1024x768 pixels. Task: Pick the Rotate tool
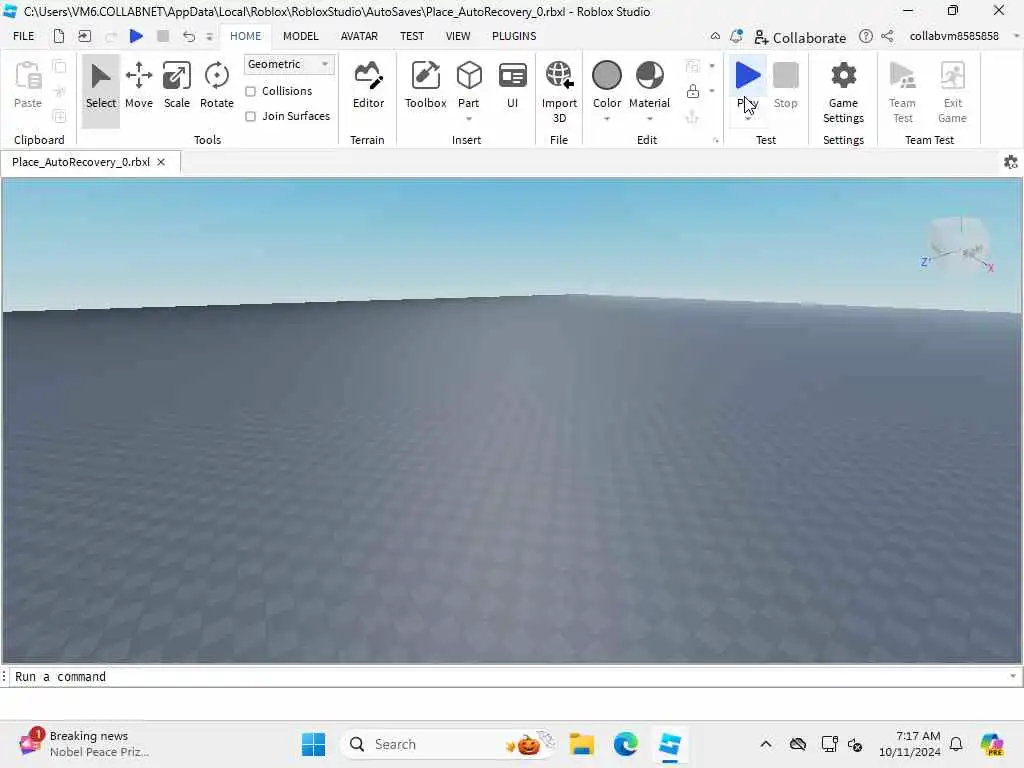[216, 86]
